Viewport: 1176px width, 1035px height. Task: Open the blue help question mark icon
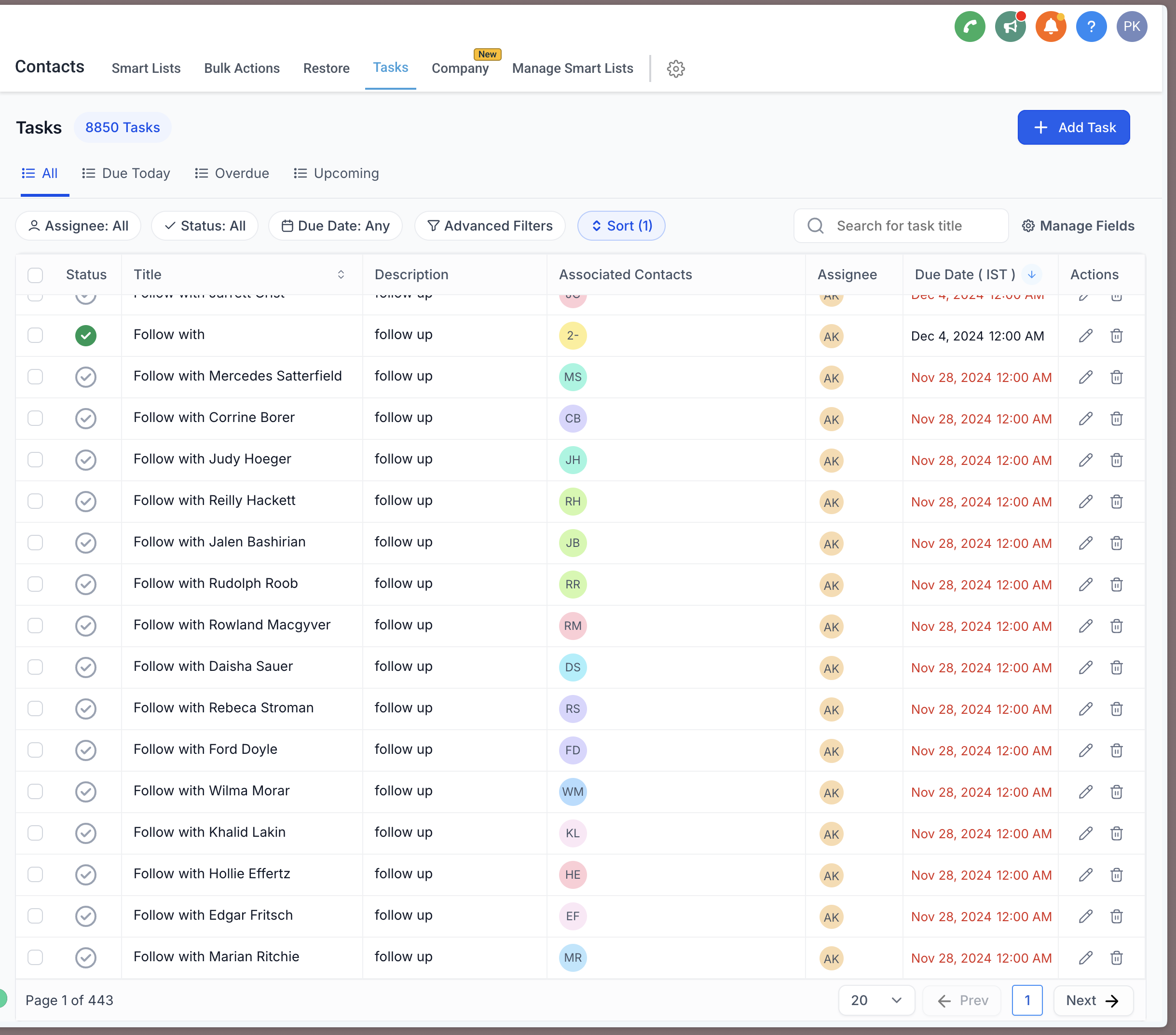tap(1091, 27)
